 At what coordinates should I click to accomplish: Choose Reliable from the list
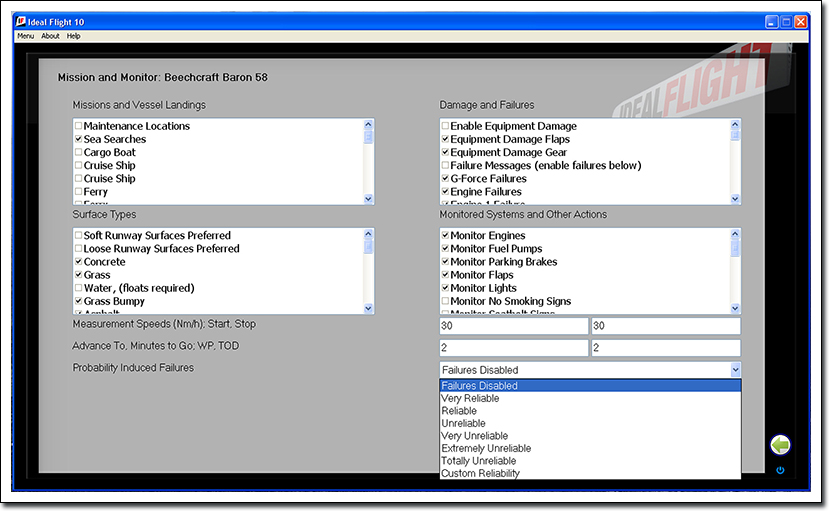pos(590,411)
